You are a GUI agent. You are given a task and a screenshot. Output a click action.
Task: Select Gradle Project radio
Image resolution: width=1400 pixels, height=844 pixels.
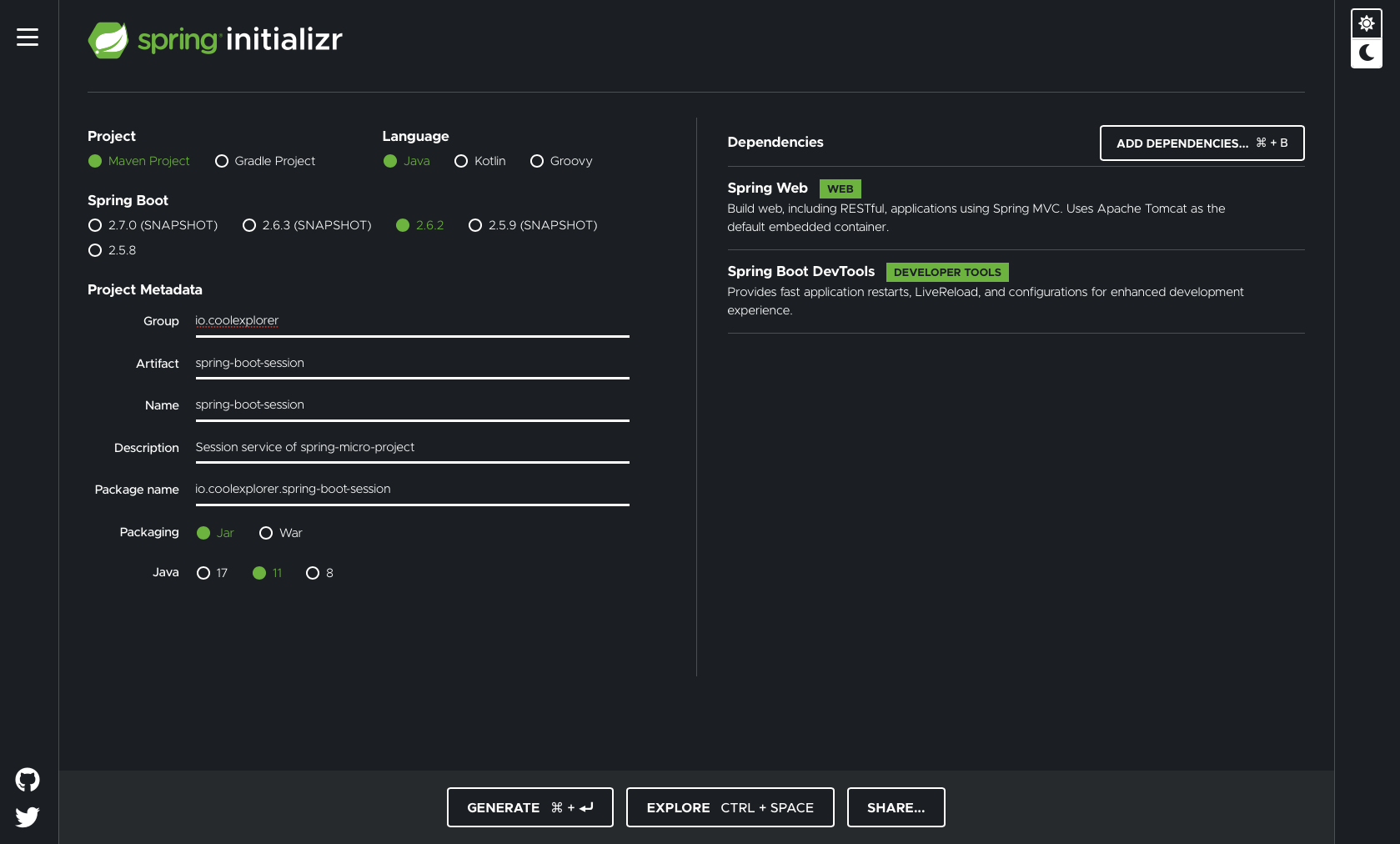click(265, 161)
